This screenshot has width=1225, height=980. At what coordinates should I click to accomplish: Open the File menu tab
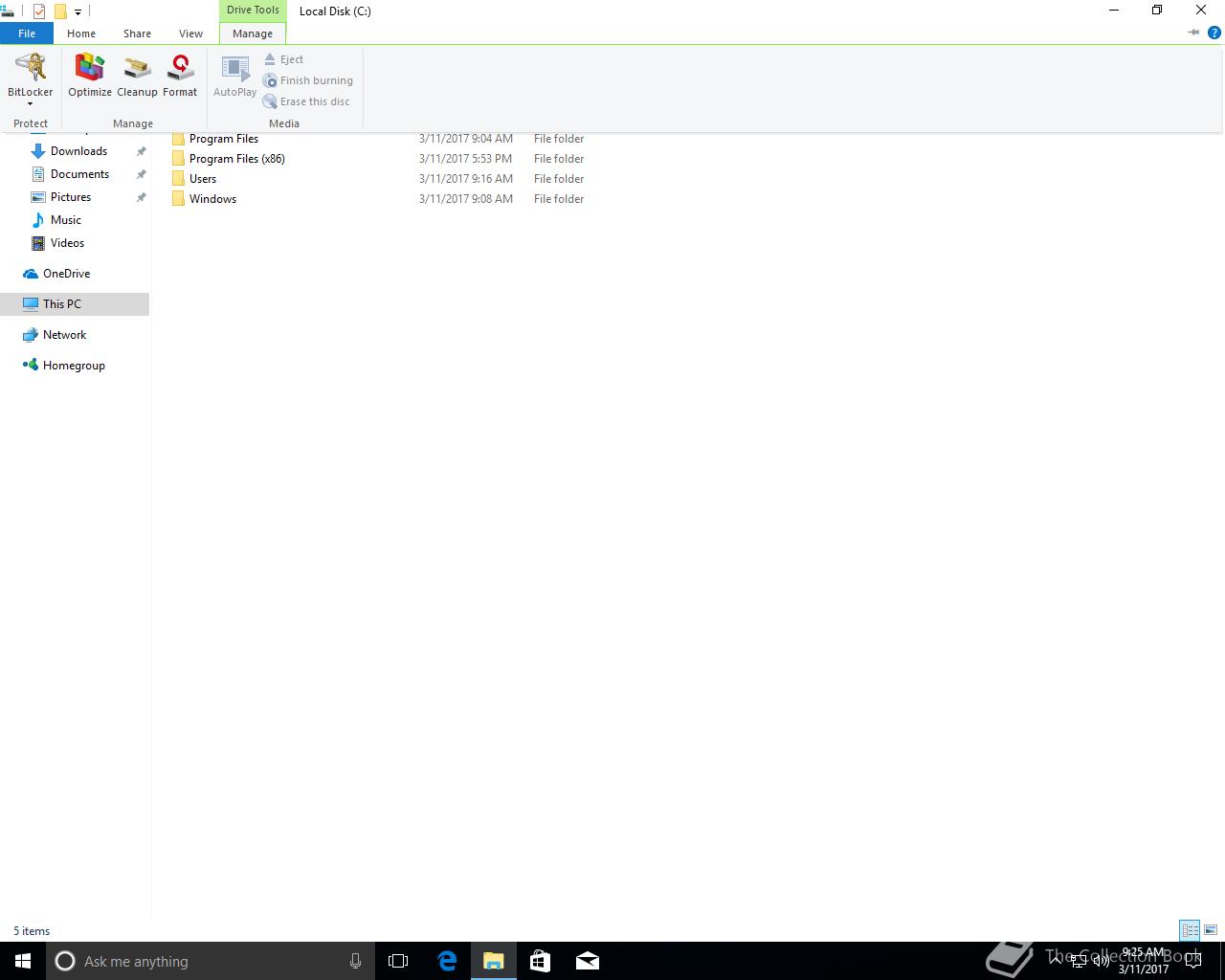pos(27,33)
